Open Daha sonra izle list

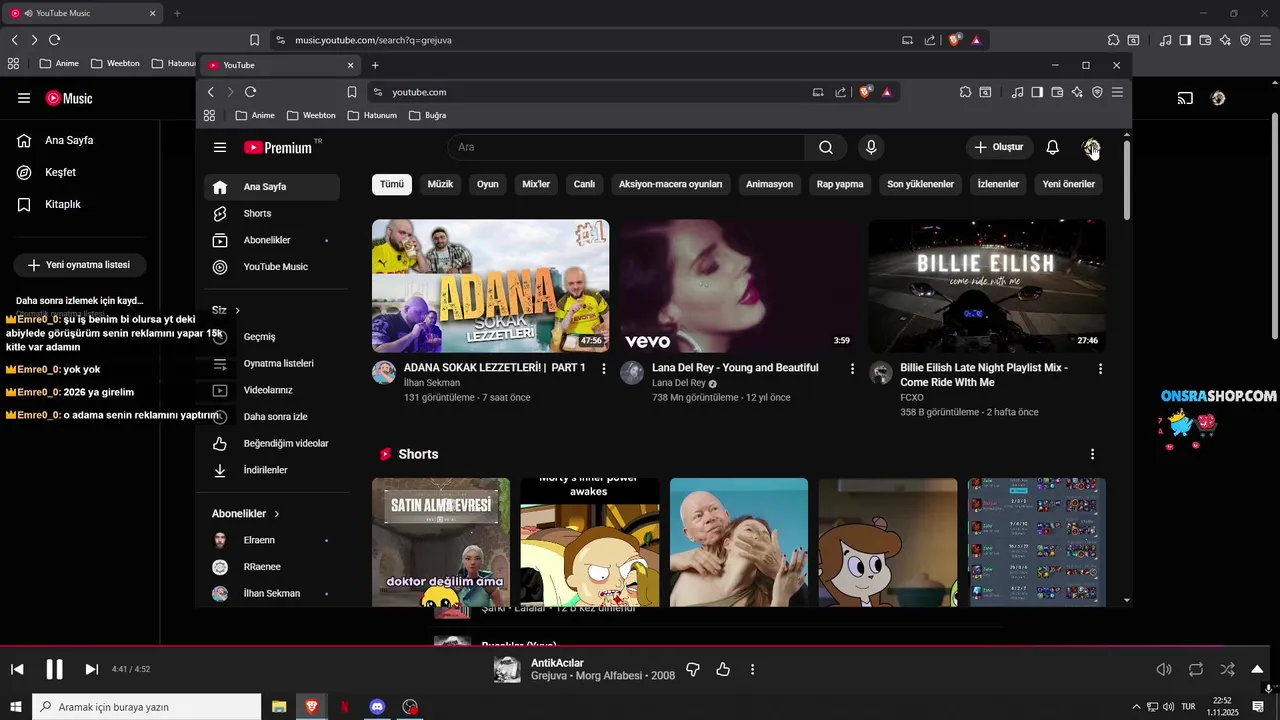point(275,416)
